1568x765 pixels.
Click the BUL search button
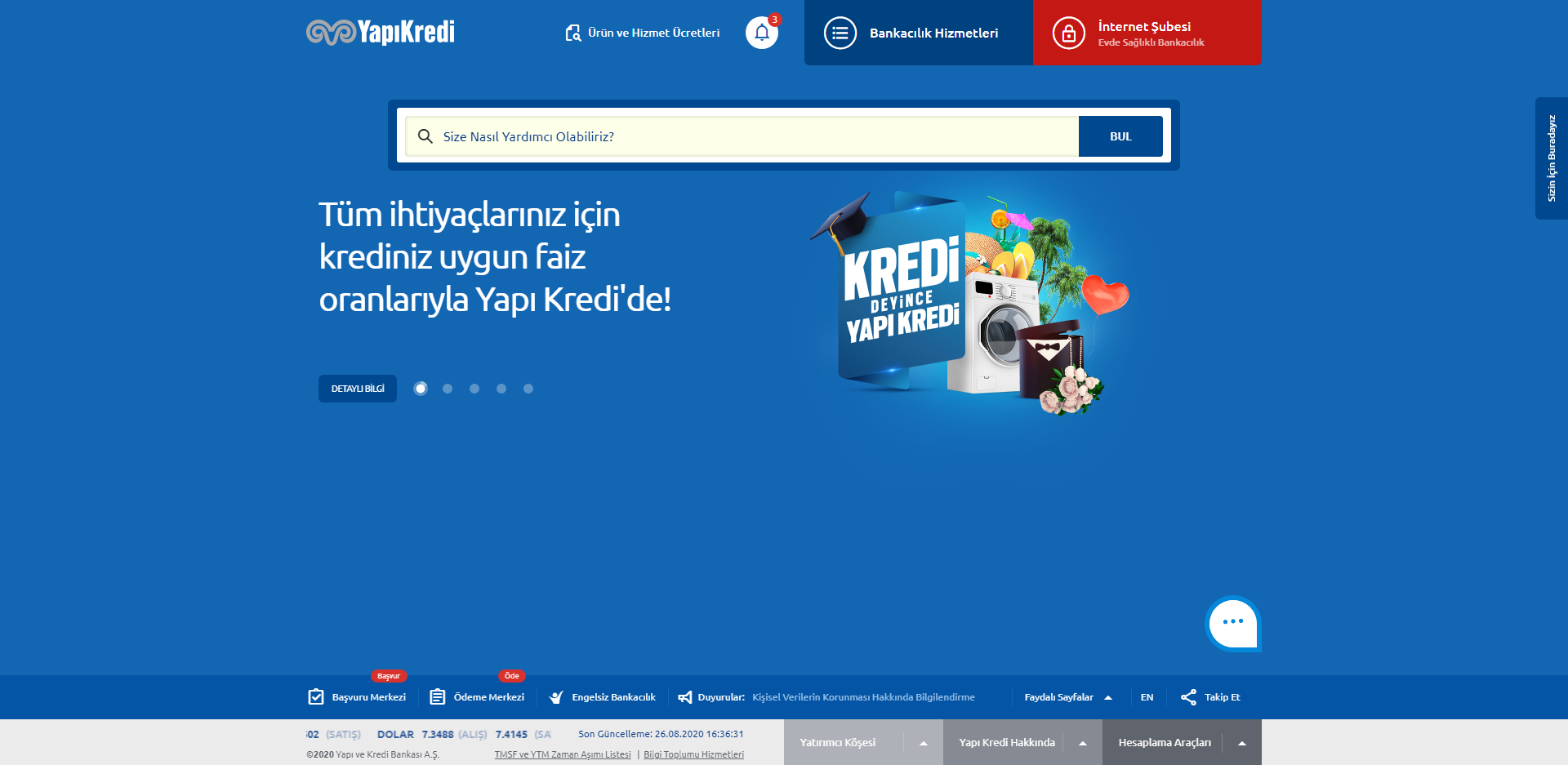pyautogui.click(x=1120, y=136)
